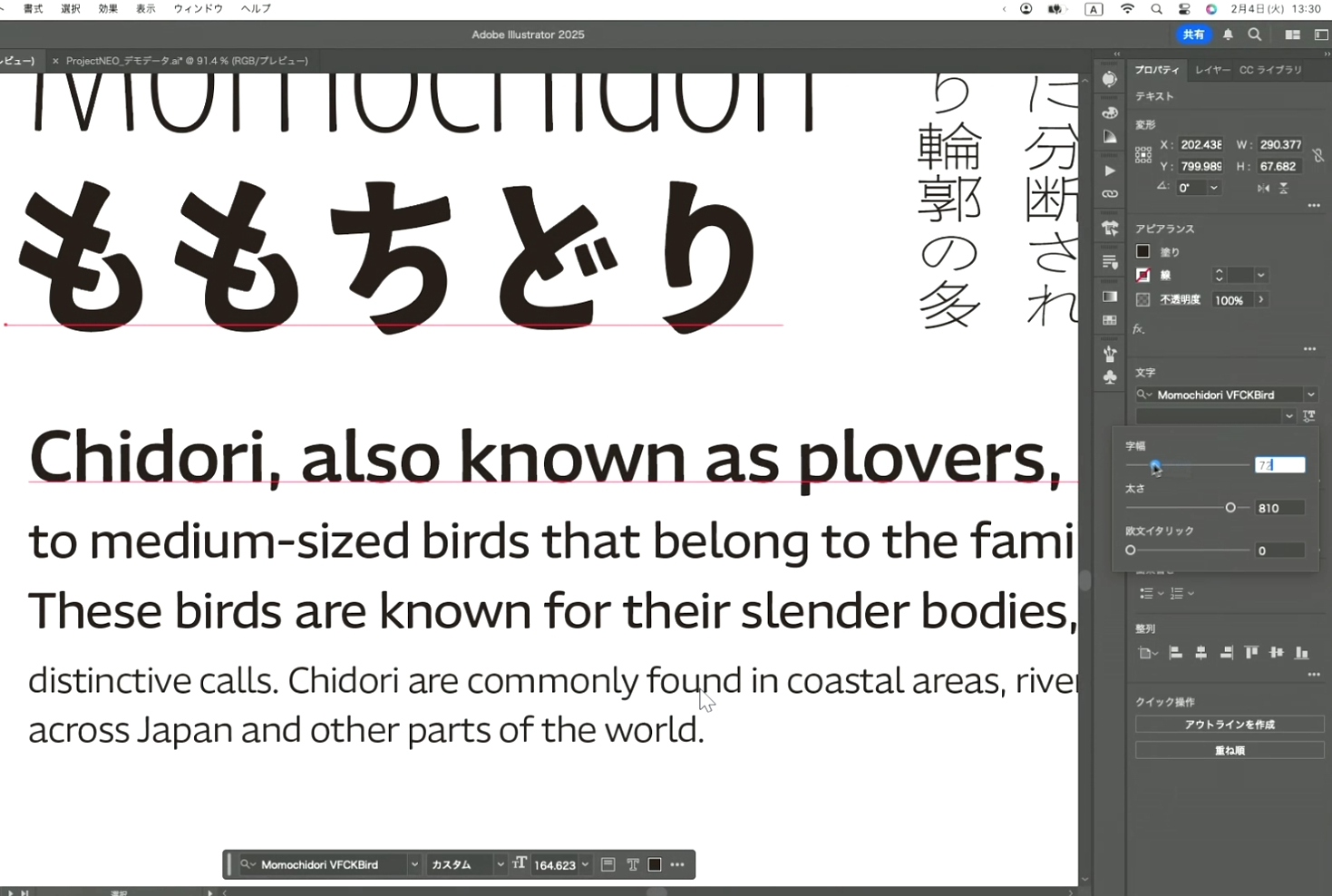Viewport: 1332px width, 896px height.
Task: Open the rotation angle dropdown
Action: click(x=1214, y=188)
